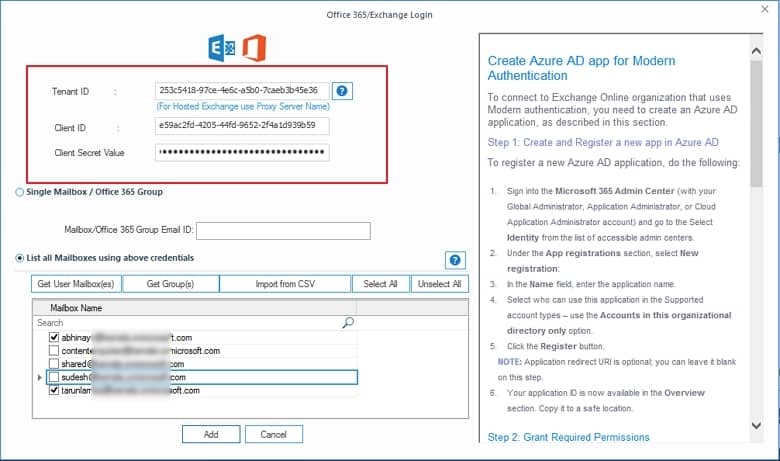Uncheck the abhinay mailbox checkbox
The image size is (780, 461).
pos(54,337)
